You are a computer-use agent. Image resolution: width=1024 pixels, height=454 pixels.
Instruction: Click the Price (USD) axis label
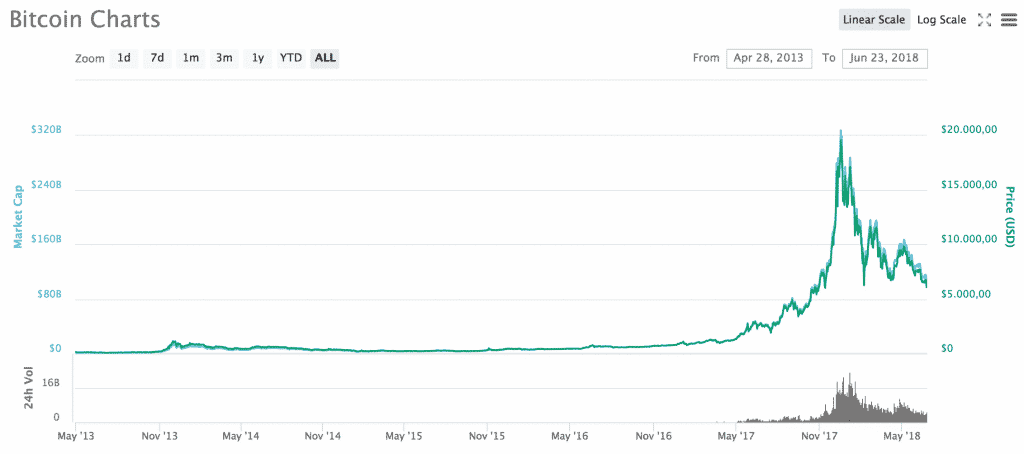[x=1009, y=217]
